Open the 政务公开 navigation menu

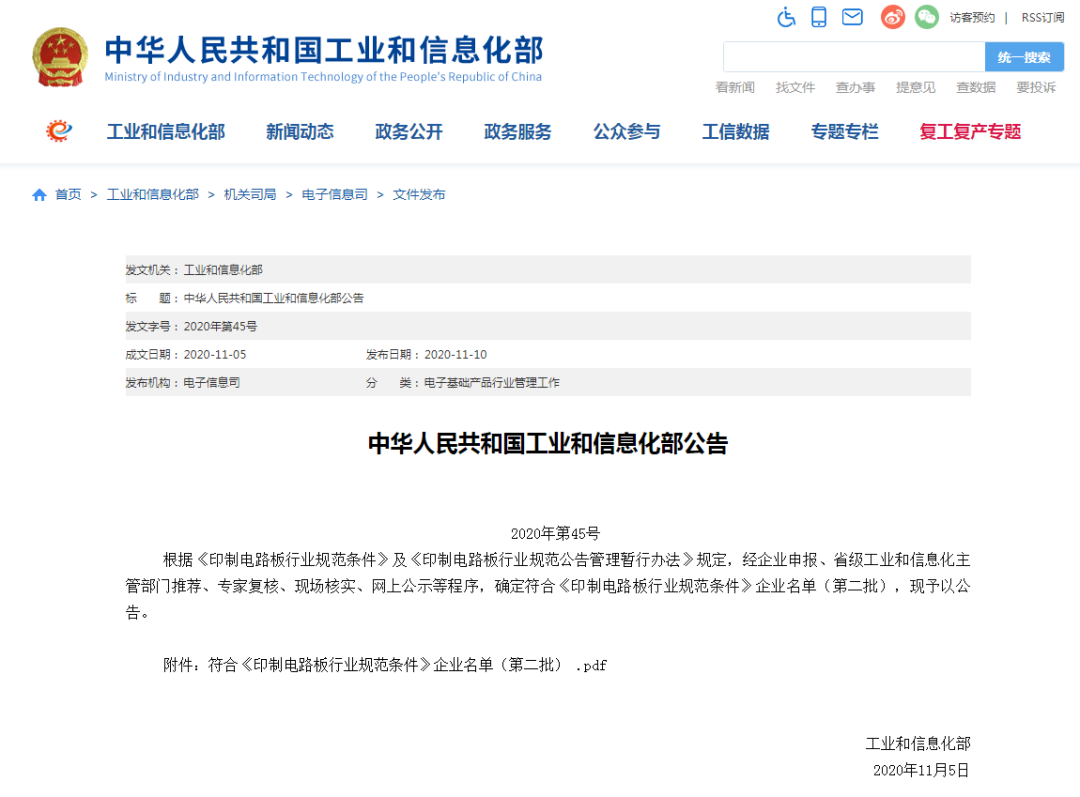pyautogui.click(x=409, y=132)
